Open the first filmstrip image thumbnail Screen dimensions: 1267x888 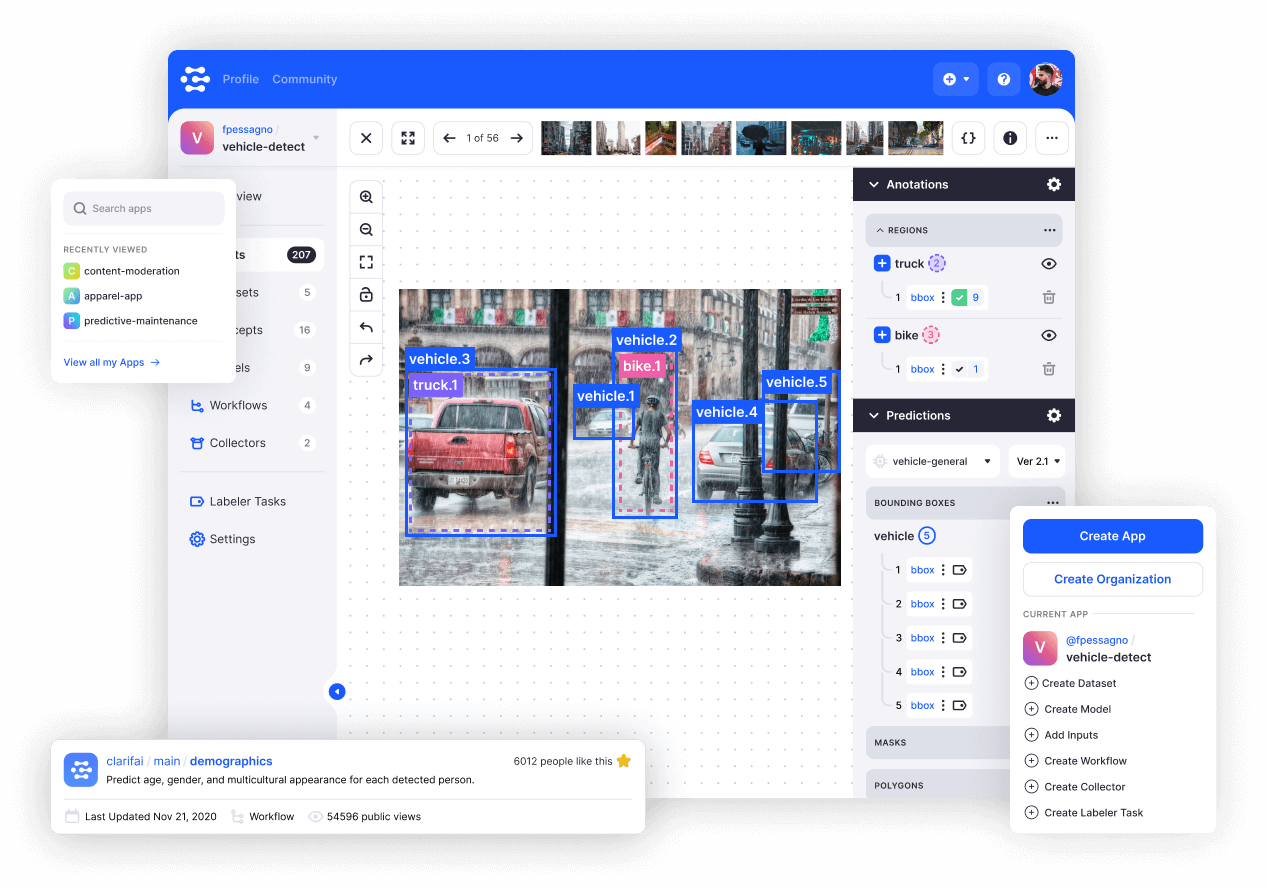[565, 138]
